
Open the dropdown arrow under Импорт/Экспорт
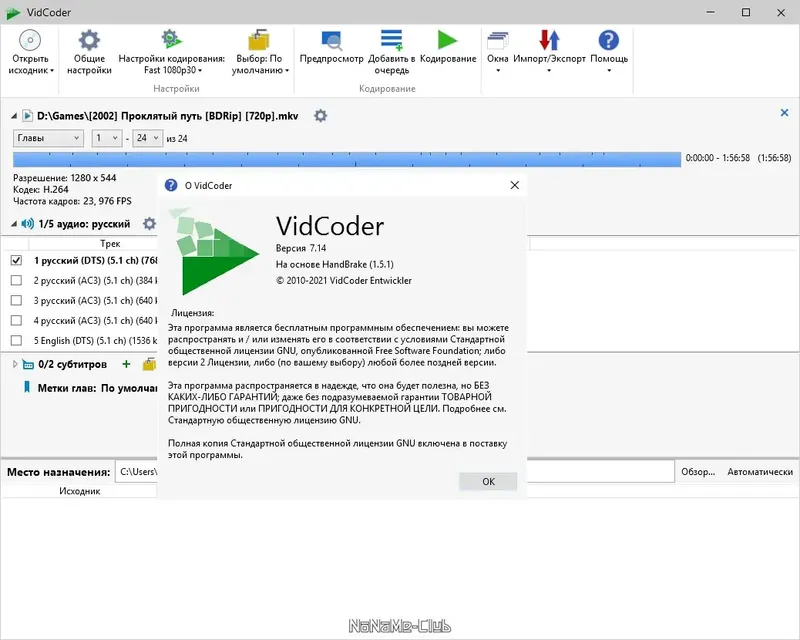click(x=549, y=70)
